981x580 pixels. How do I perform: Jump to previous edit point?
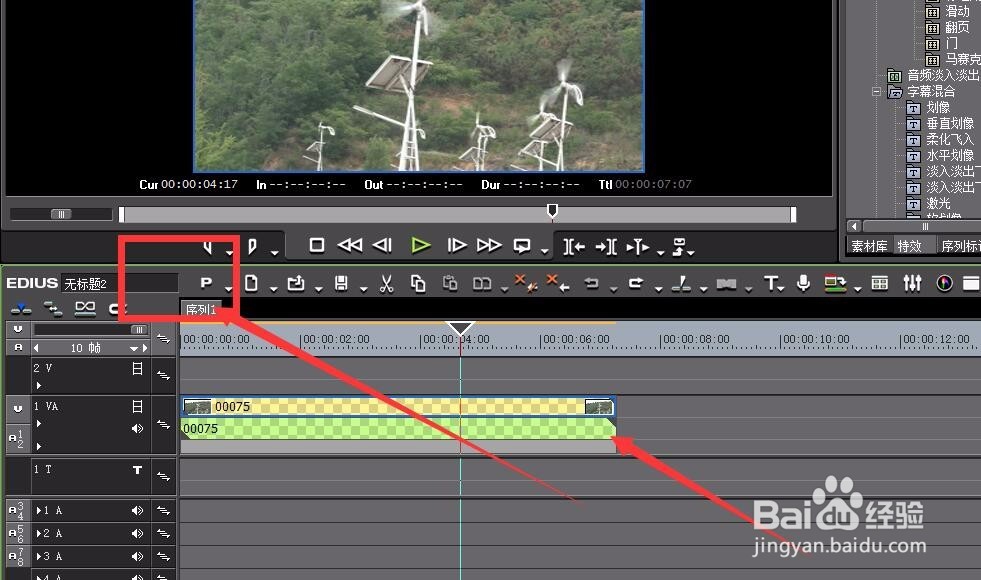(574, 247)
